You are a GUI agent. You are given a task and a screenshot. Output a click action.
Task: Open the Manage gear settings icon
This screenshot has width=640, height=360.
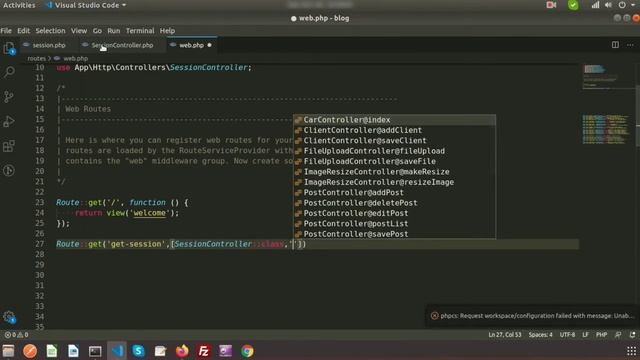(9, 317)
